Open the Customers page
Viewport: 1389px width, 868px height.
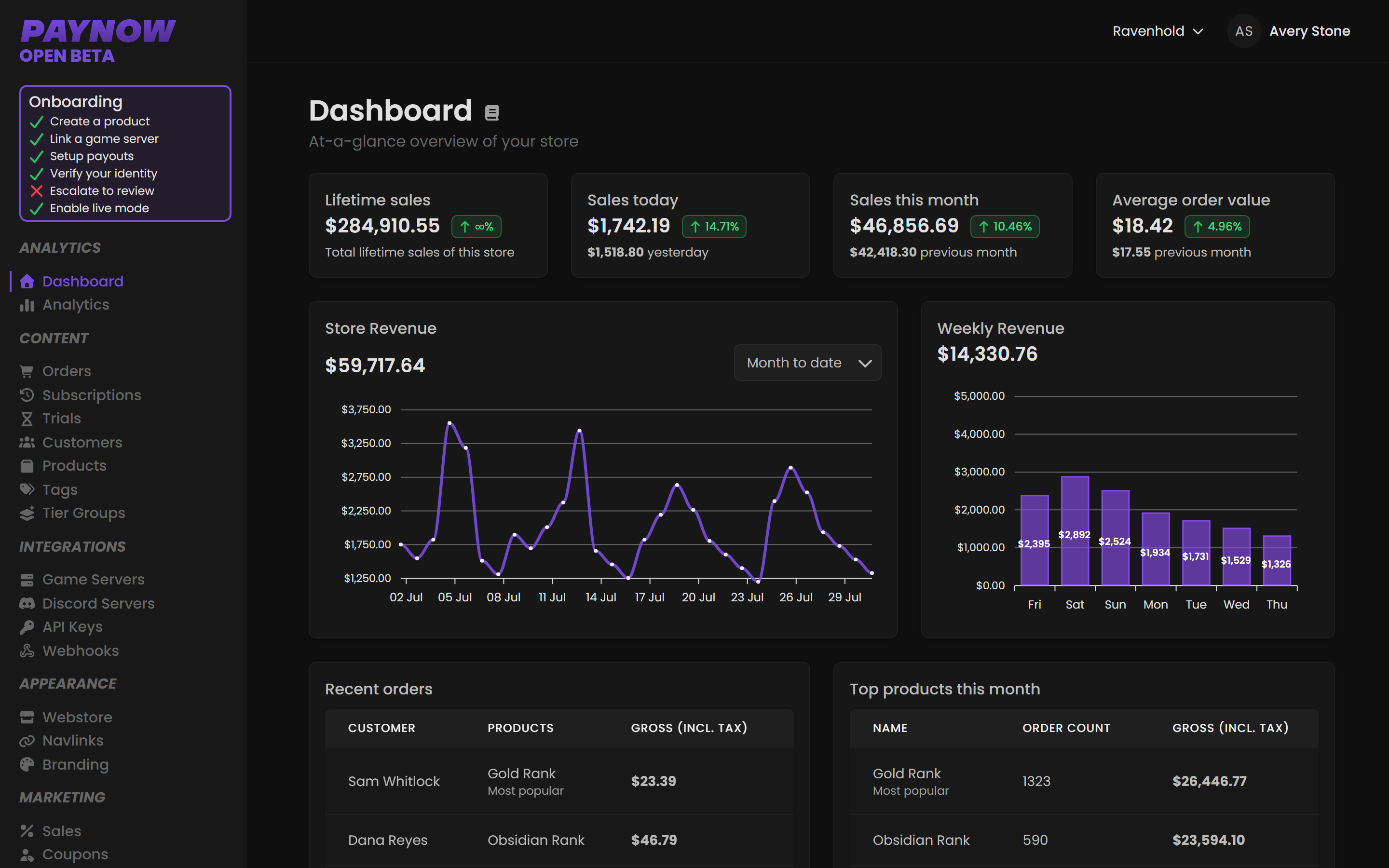[x=82, y=442]
